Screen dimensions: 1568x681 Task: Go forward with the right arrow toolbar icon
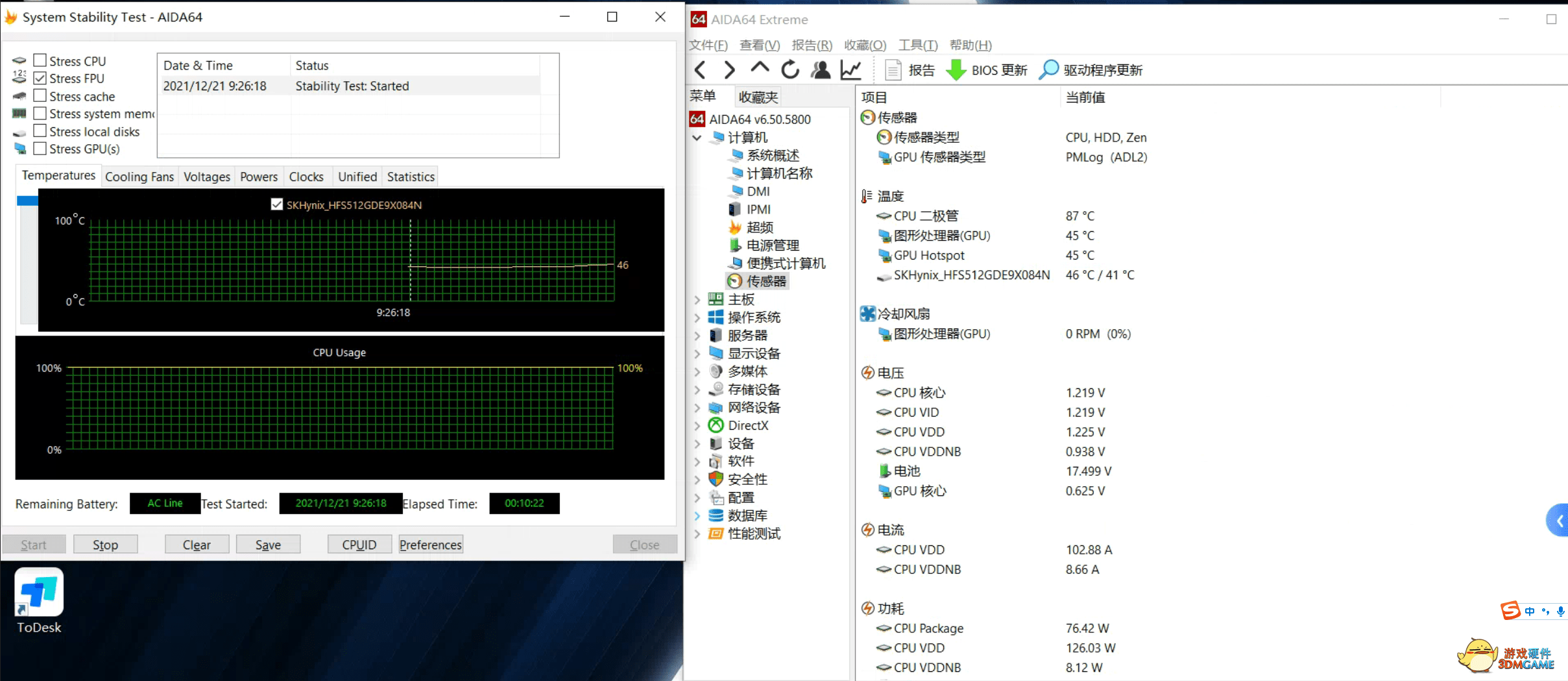[x=729, y=69]
